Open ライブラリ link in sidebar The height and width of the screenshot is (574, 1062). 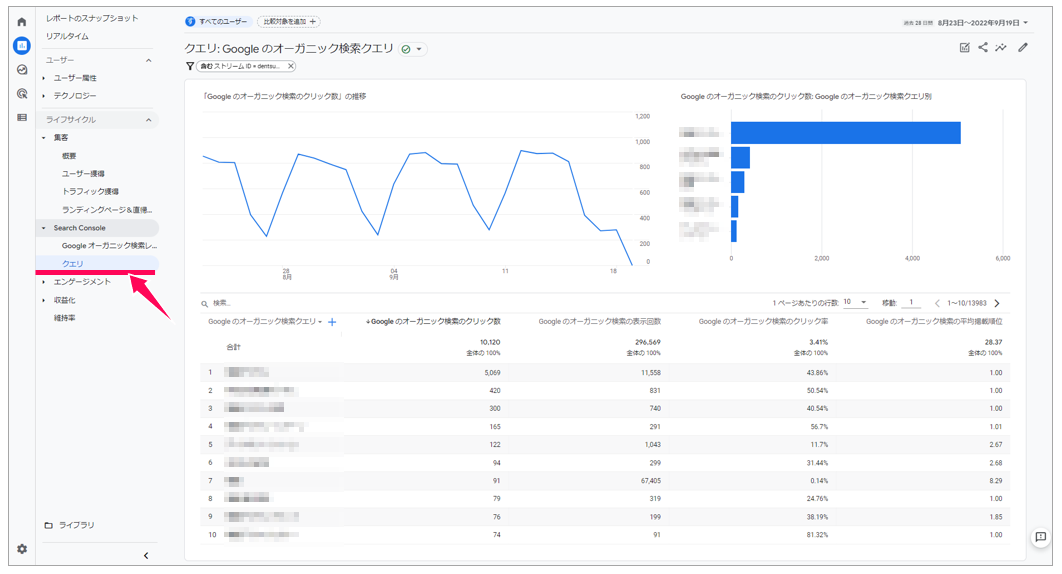pyautogui.click(x=76, y=525)
